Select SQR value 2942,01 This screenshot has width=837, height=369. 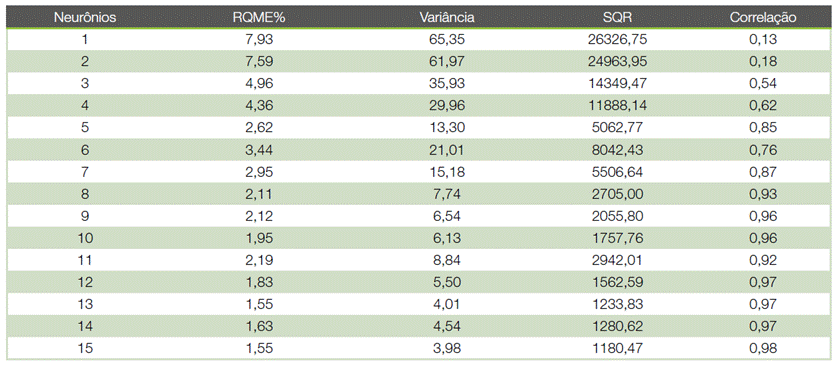(619, 260)
